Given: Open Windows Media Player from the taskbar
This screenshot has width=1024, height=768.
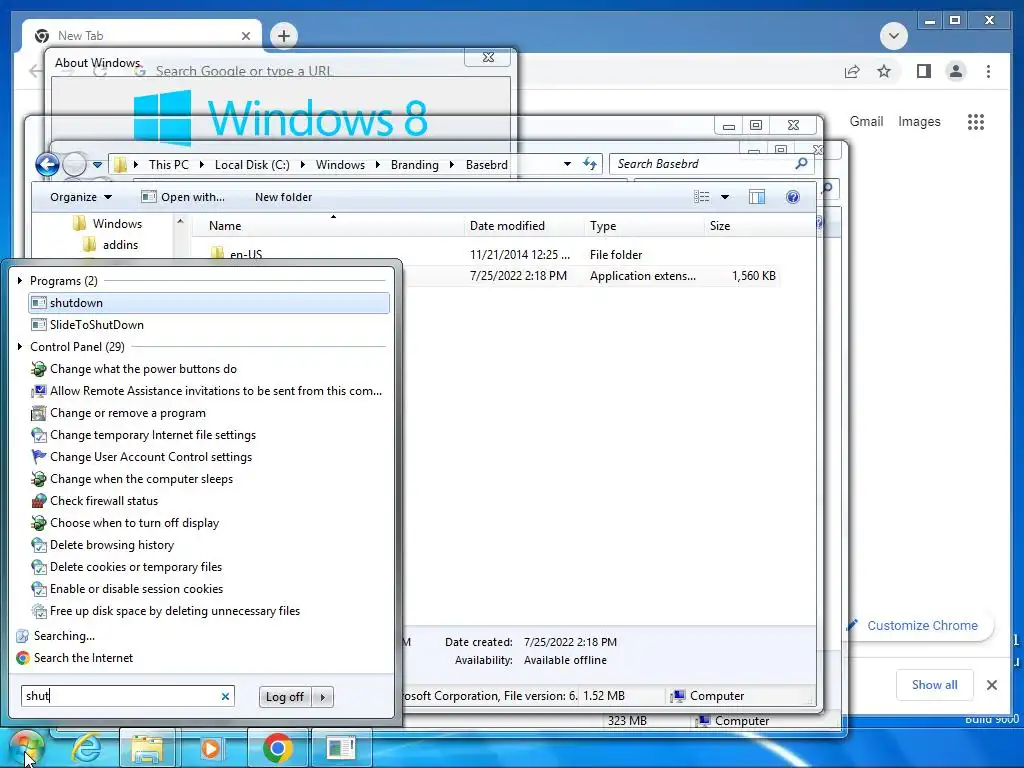Looking at the screenshot, I should [x=210, y=748].
